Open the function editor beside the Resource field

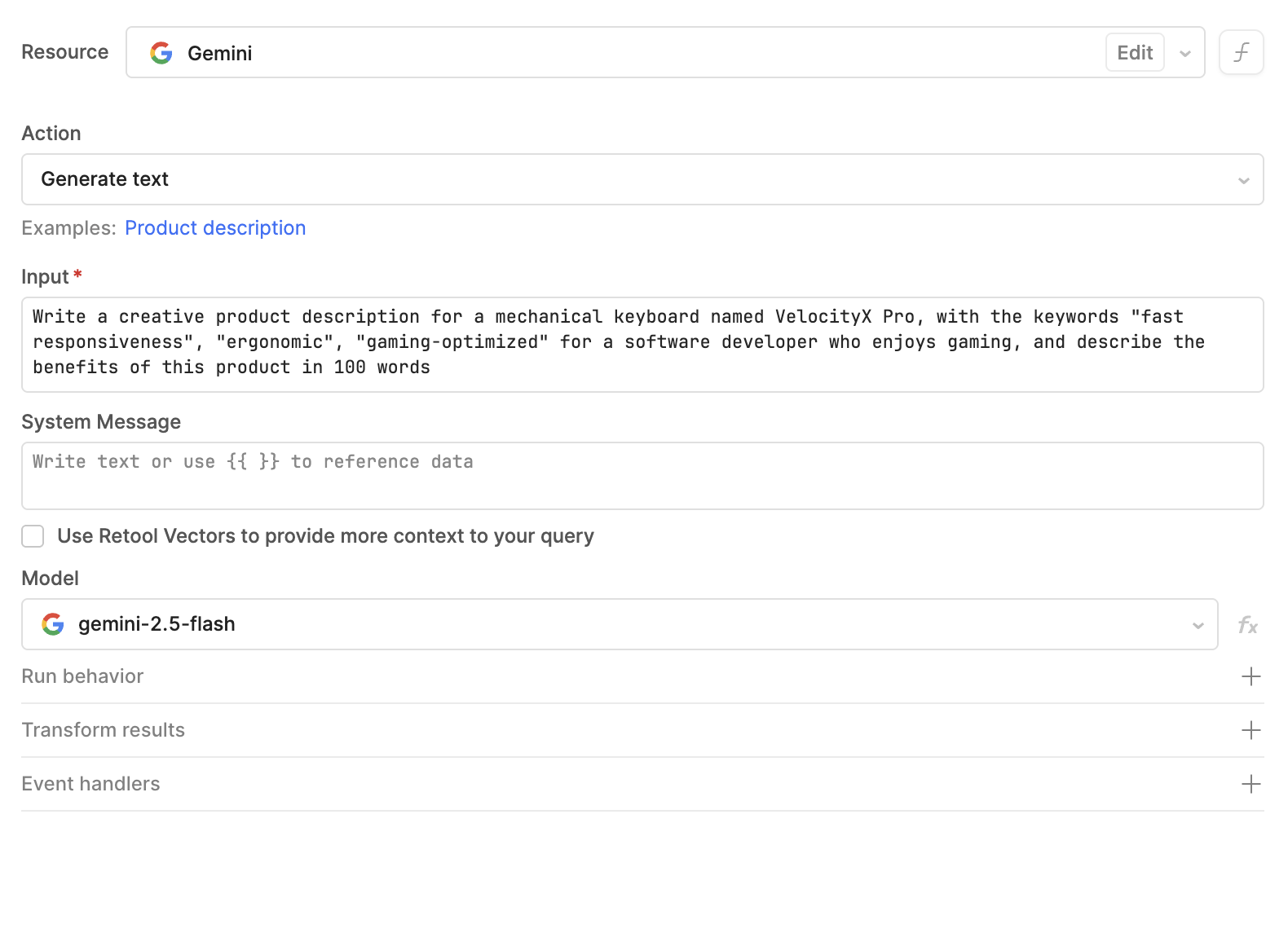tap(1241, 51)
